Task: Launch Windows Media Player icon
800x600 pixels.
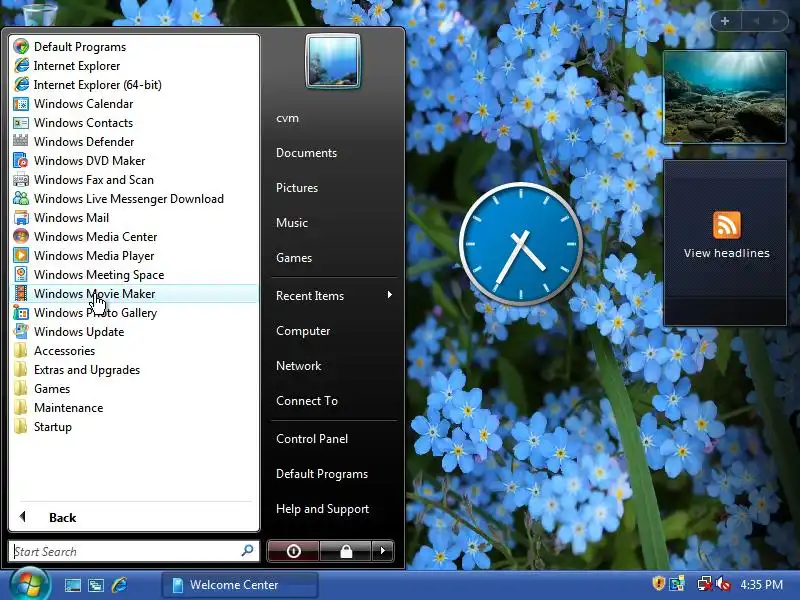Action: tap(21, 255)
